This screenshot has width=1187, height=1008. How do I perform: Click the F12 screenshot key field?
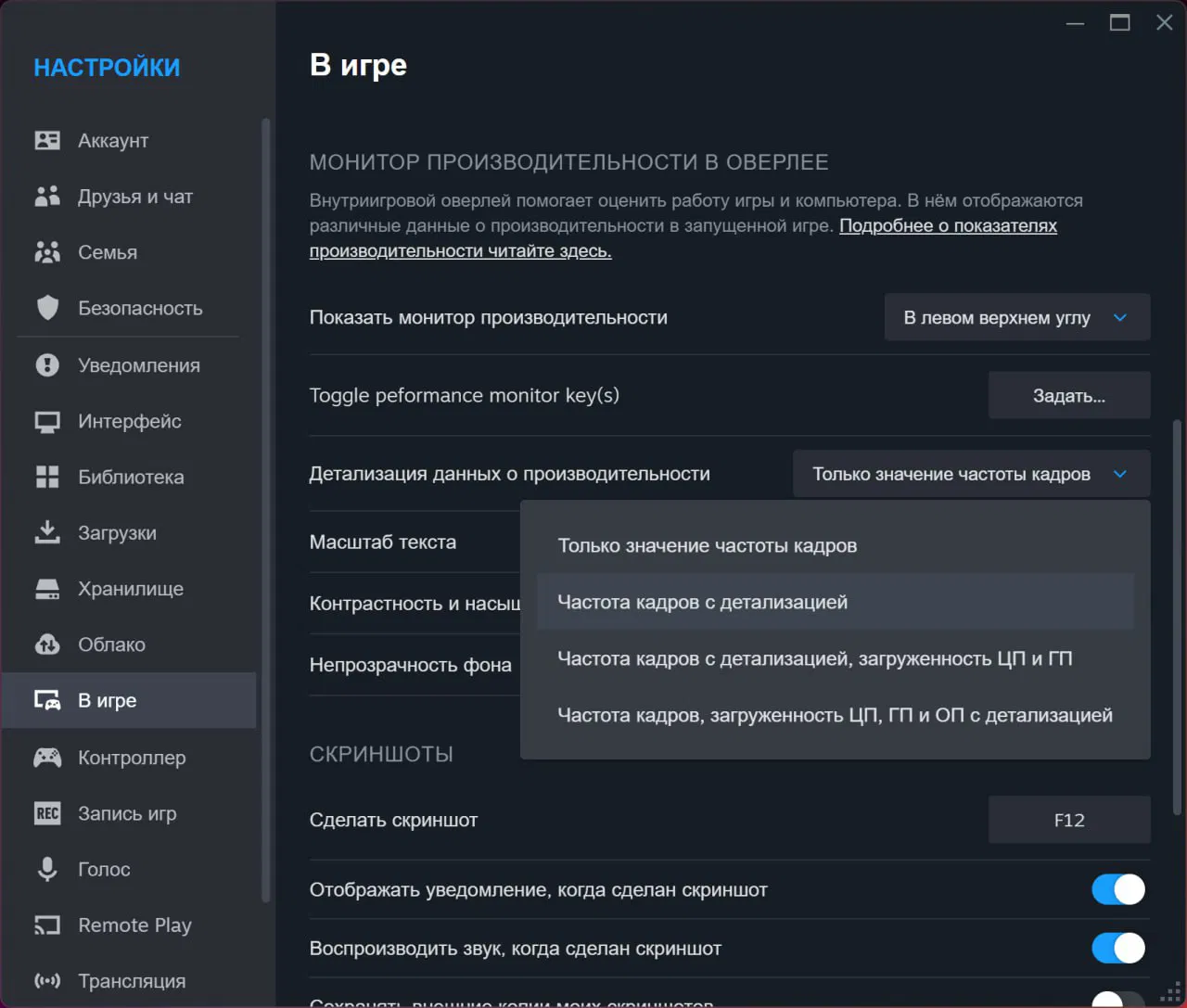1068,820
